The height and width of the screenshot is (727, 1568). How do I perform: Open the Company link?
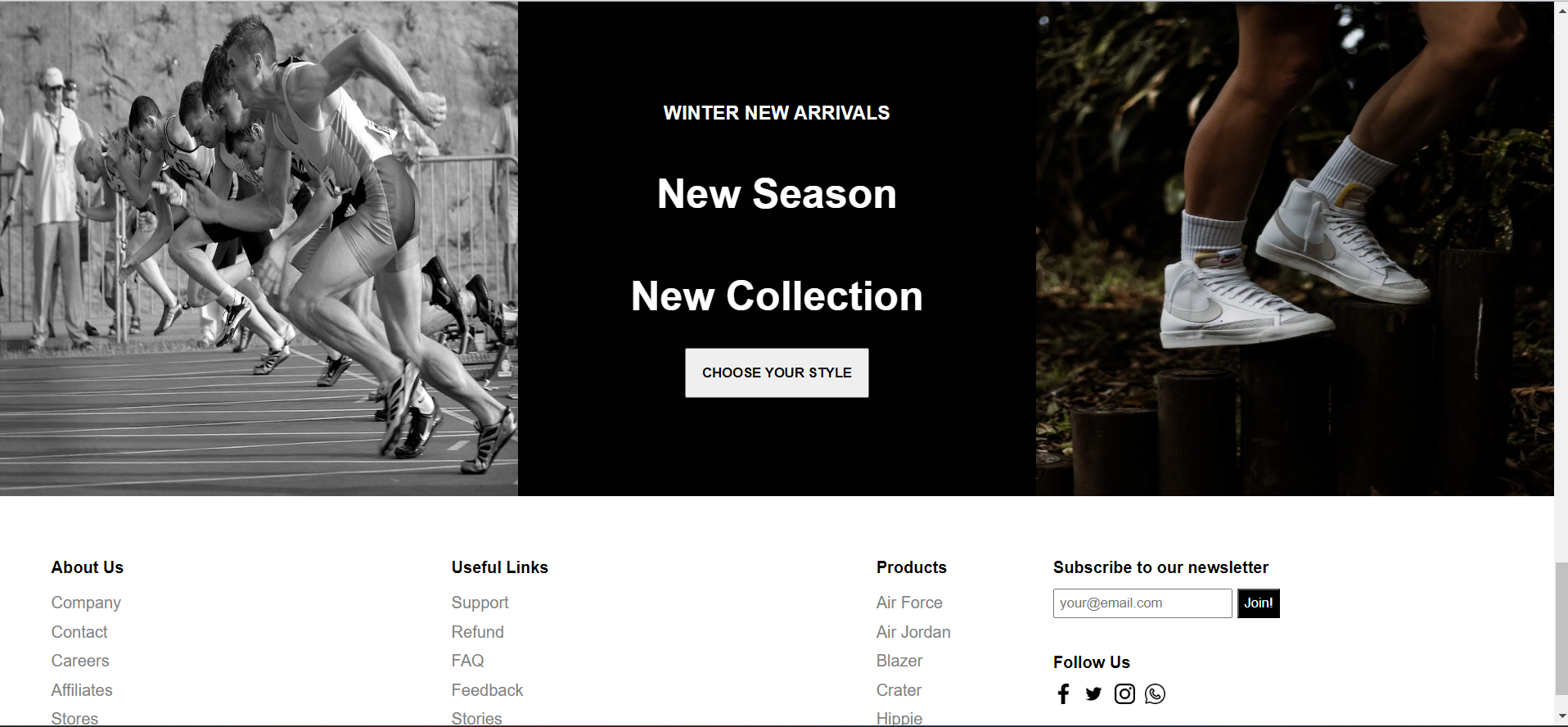(x=86, y=603)
